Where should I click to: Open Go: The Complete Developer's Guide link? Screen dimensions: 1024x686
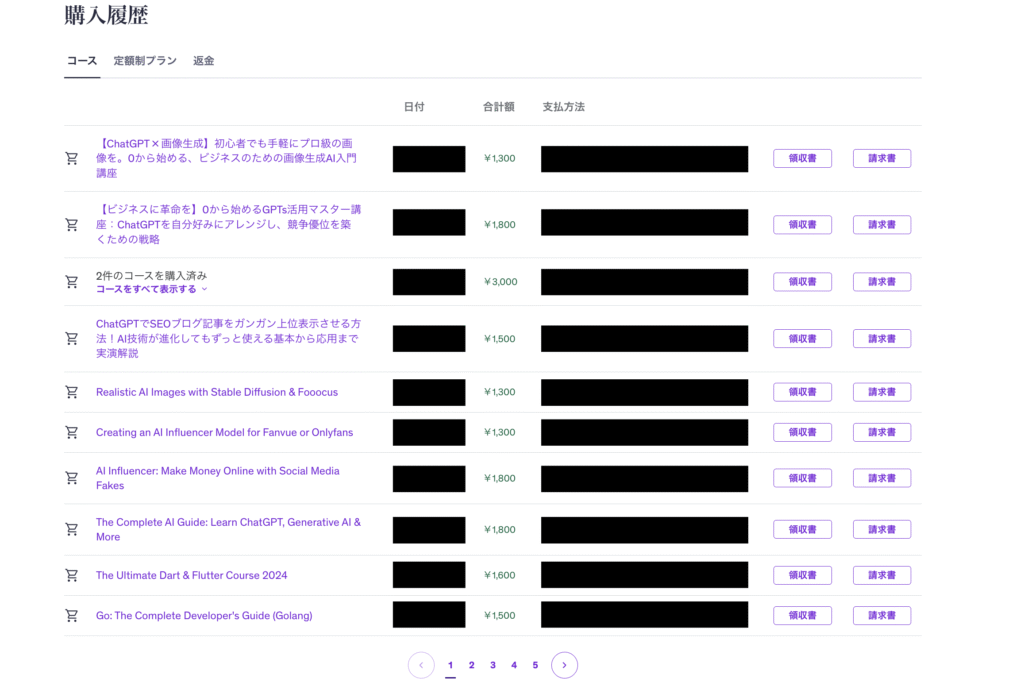(204, 615)
